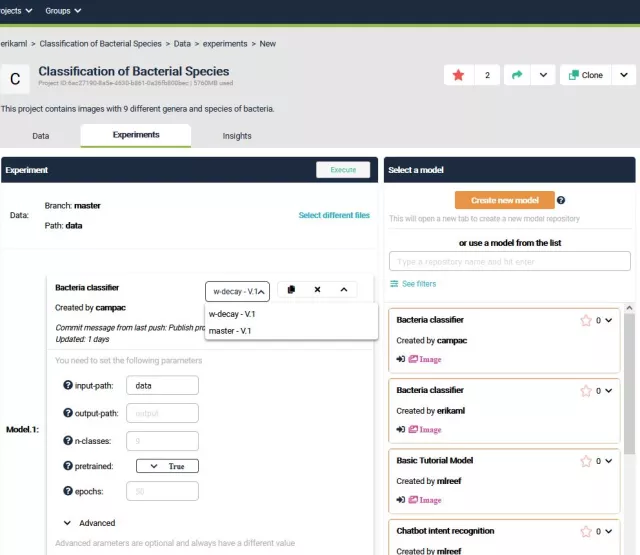
Task: Click help icon next to input-path
Action: coord(68,385)
